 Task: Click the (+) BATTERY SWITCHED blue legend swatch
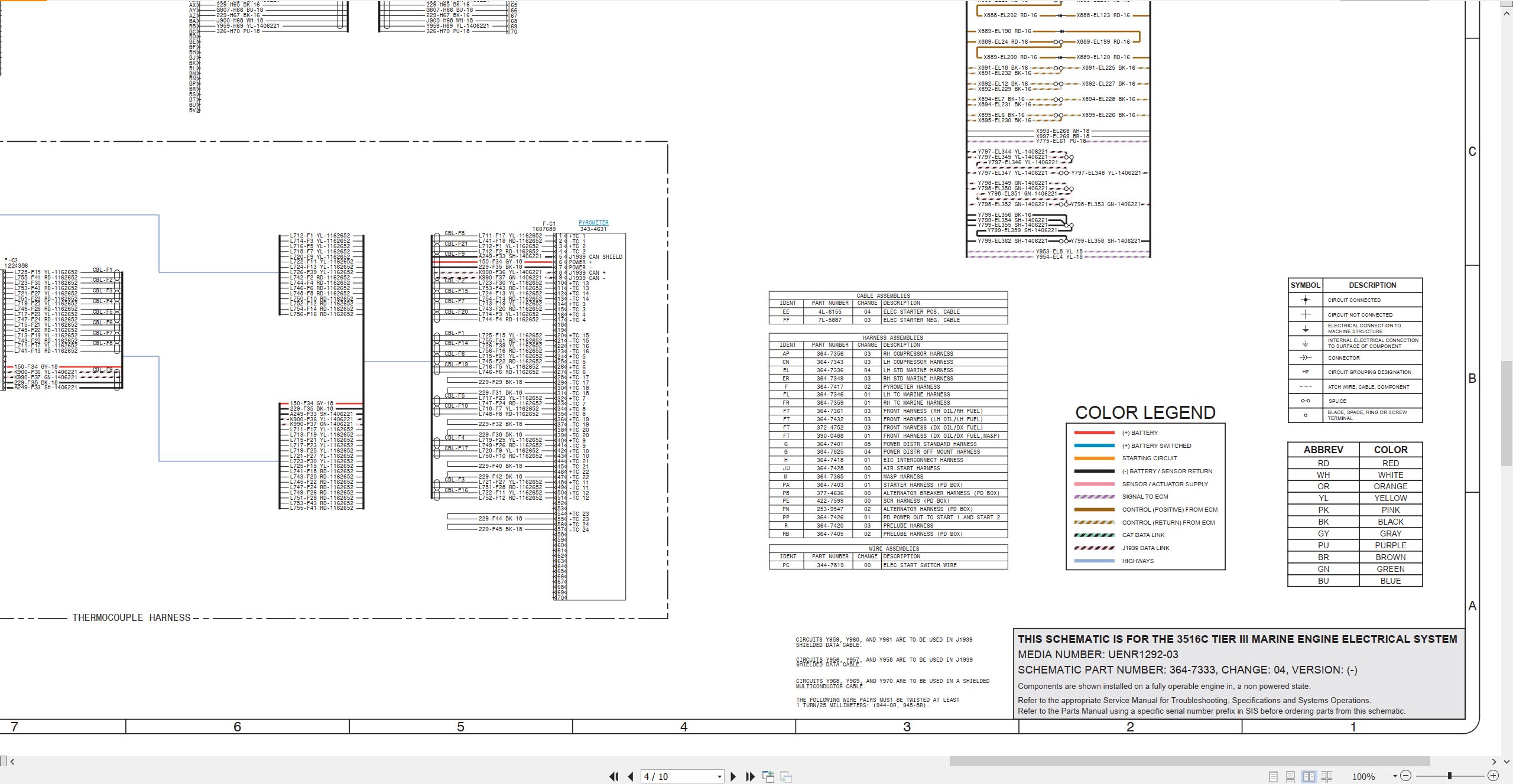click(x=1094, y=445)
